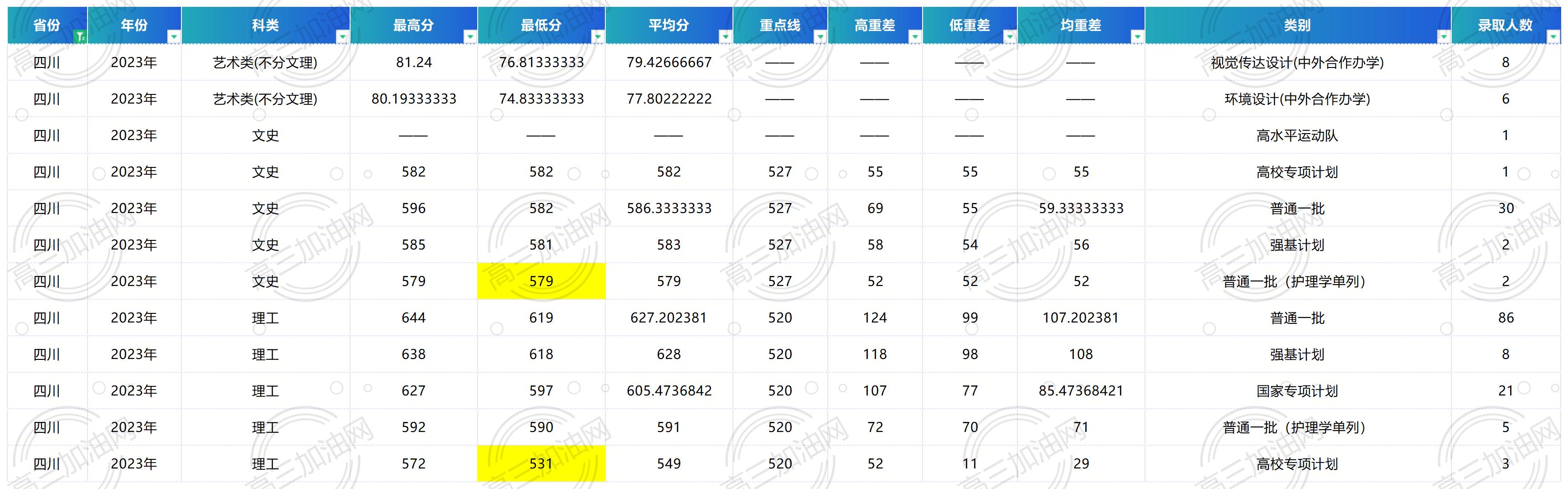The image size is (1568, 489).
Task: Open the 均重差 column filter dropdown
Action: click(x=1137, y=37)
